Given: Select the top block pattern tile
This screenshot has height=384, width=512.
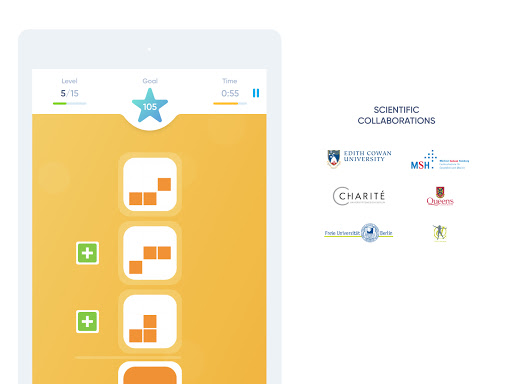Looking at the screenshot, I should point(150,184).
